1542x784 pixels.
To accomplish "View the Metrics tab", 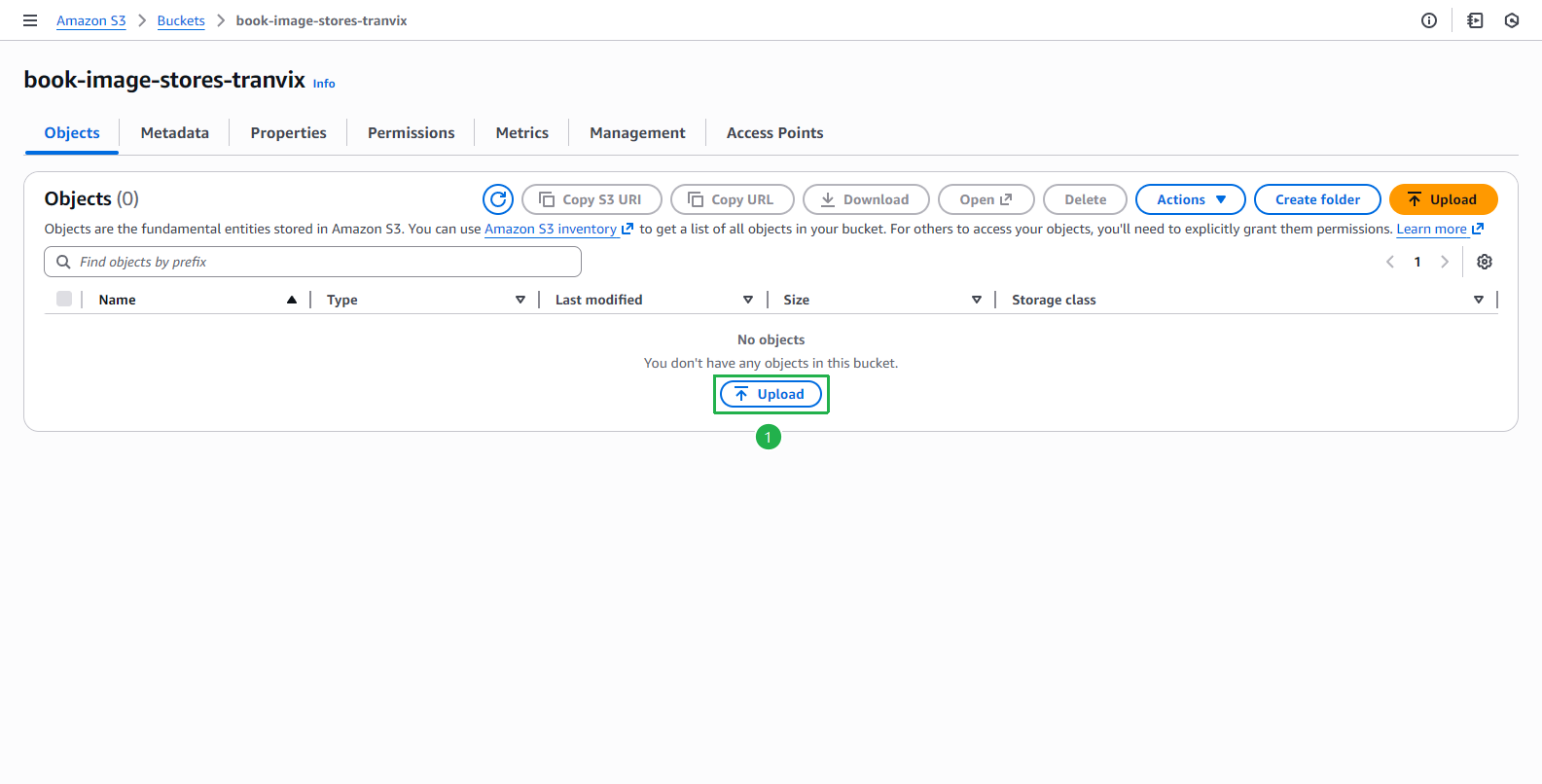I will click(522, 133).
